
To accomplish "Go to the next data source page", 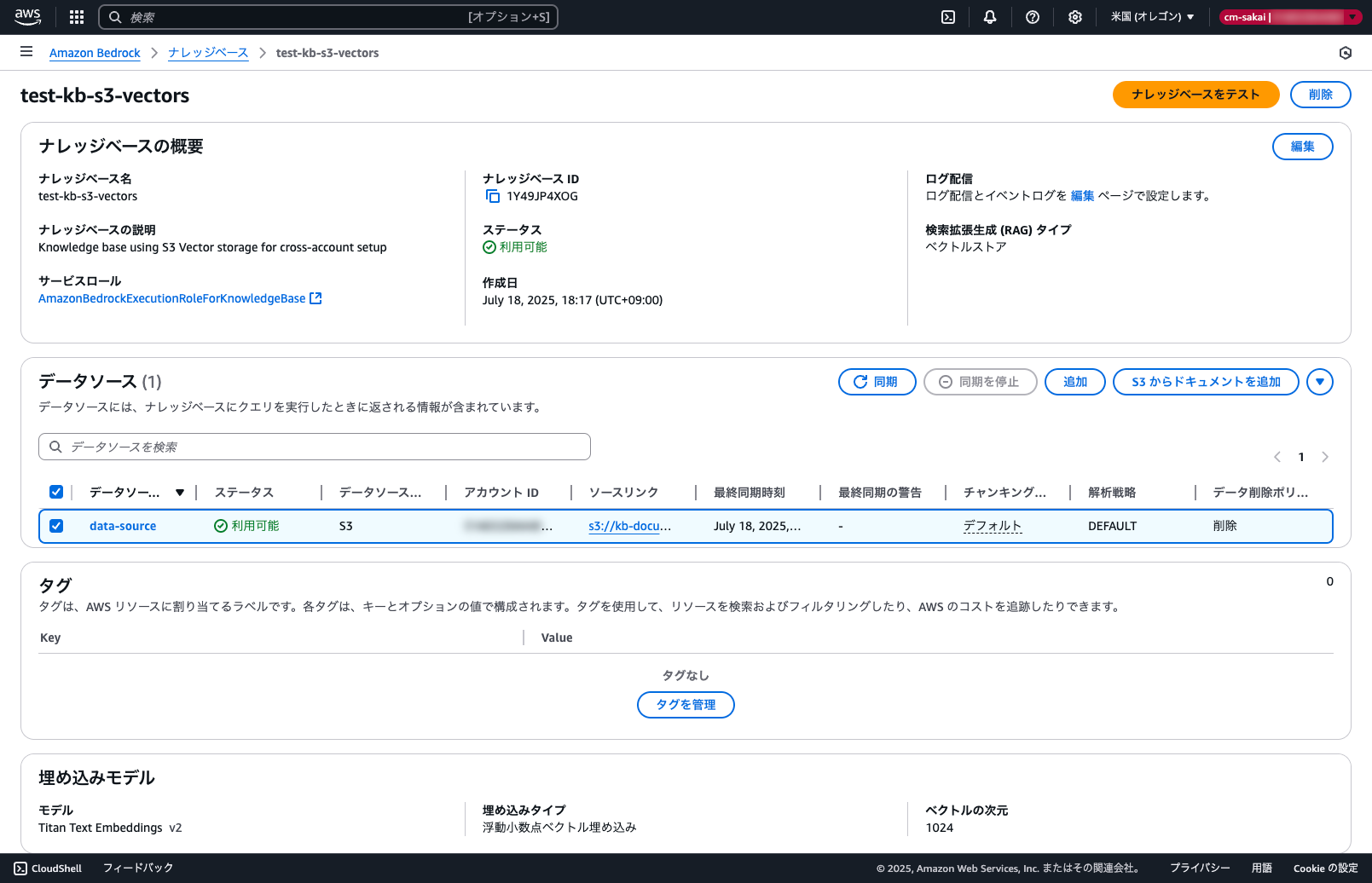I will tap(1325, 457).
